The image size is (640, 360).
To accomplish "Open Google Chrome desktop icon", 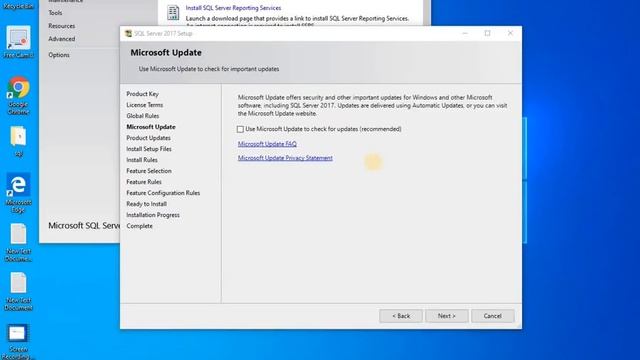I will pos(18,95).
